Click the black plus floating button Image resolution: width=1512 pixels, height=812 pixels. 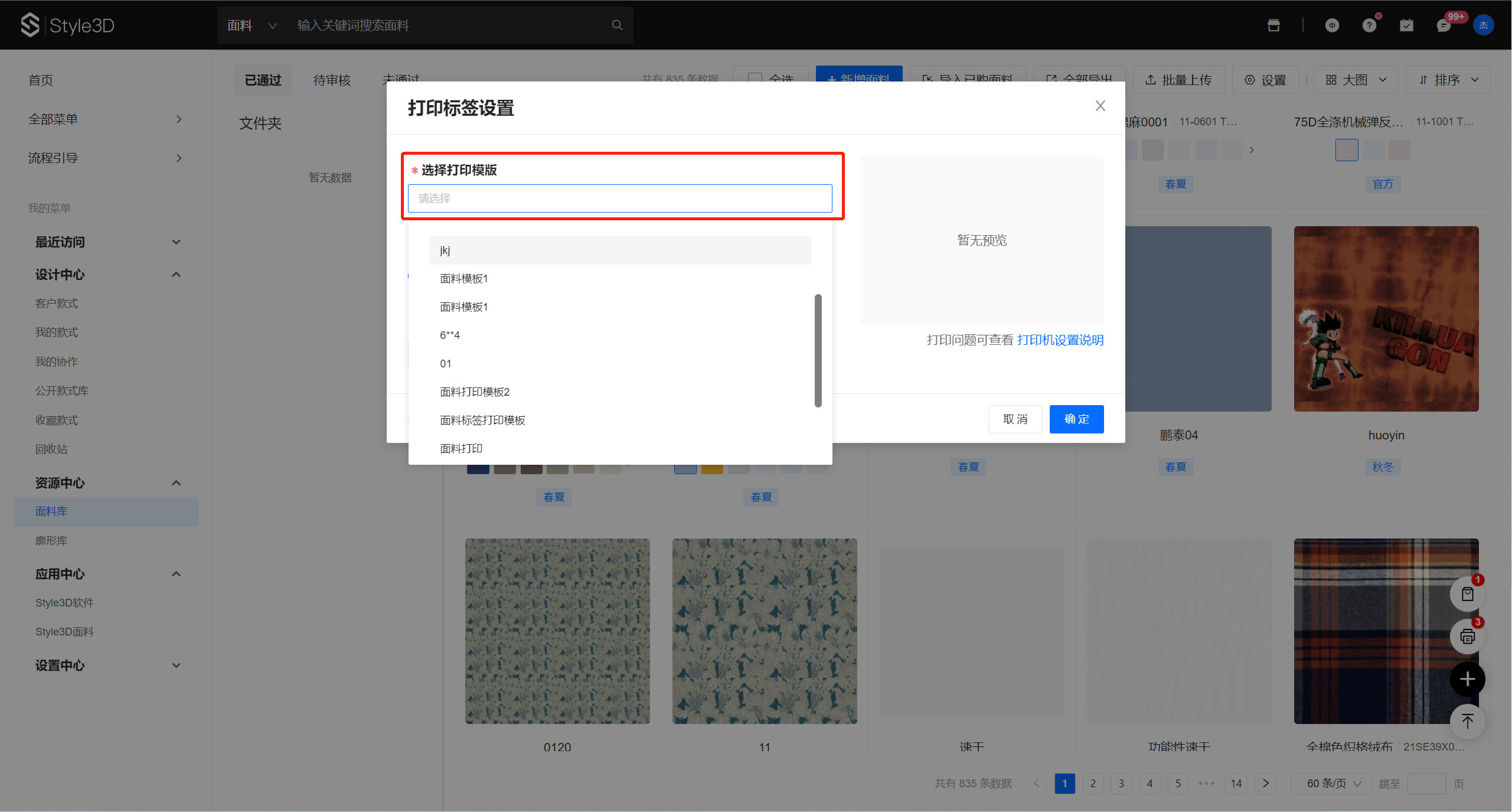(1467, 679)
